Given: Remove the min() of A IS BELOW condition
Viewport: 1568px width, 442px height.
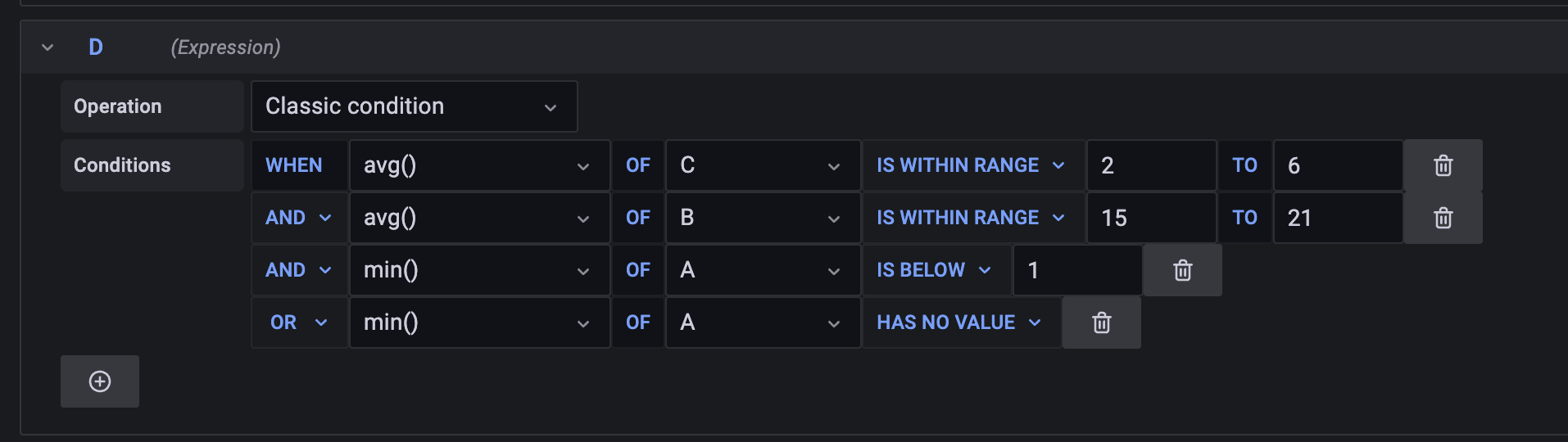Looking at the screenshot, I should [x=1182, y=270].
